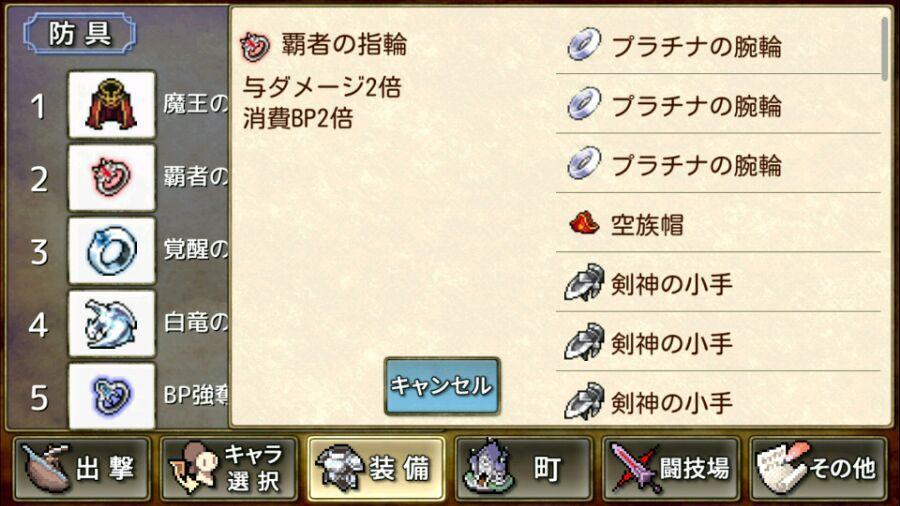Select the BP強奪 ring icon in slot 5

point(111,395)
